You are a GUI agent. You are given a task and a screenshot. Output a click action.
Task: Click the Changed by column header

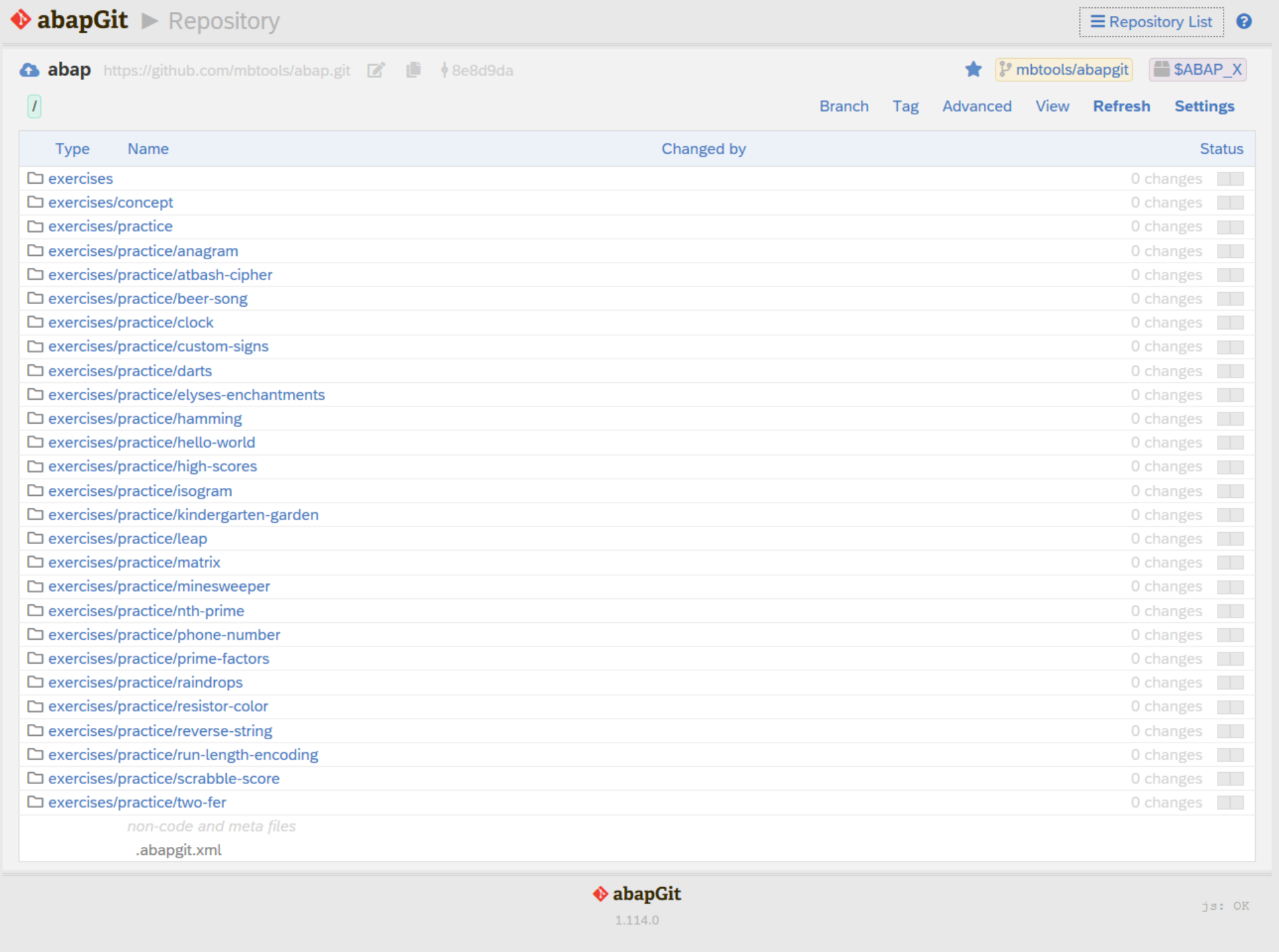click(x=703, y=149)
